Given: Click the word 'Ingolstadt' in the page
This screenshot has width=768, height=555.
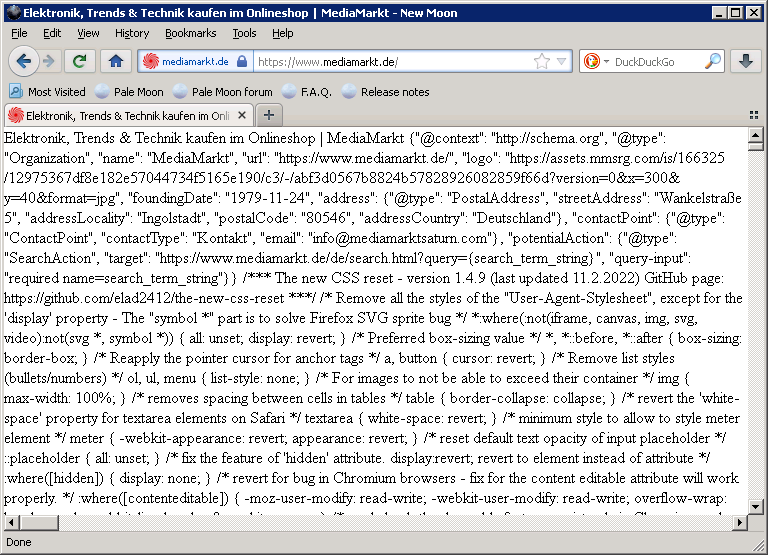Looking at the screenshot, I should [x=171, y=218].
